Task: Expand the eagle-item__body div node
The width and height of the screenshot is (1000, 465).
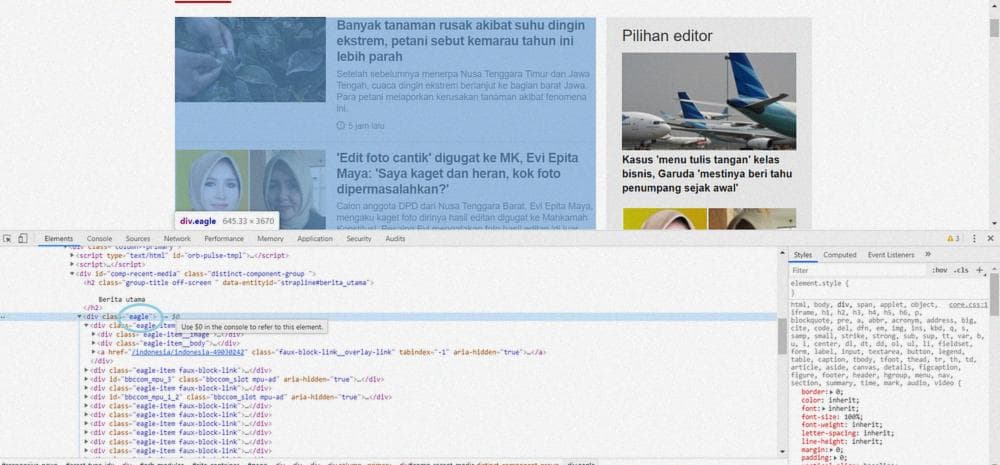Action: (94, 343)
